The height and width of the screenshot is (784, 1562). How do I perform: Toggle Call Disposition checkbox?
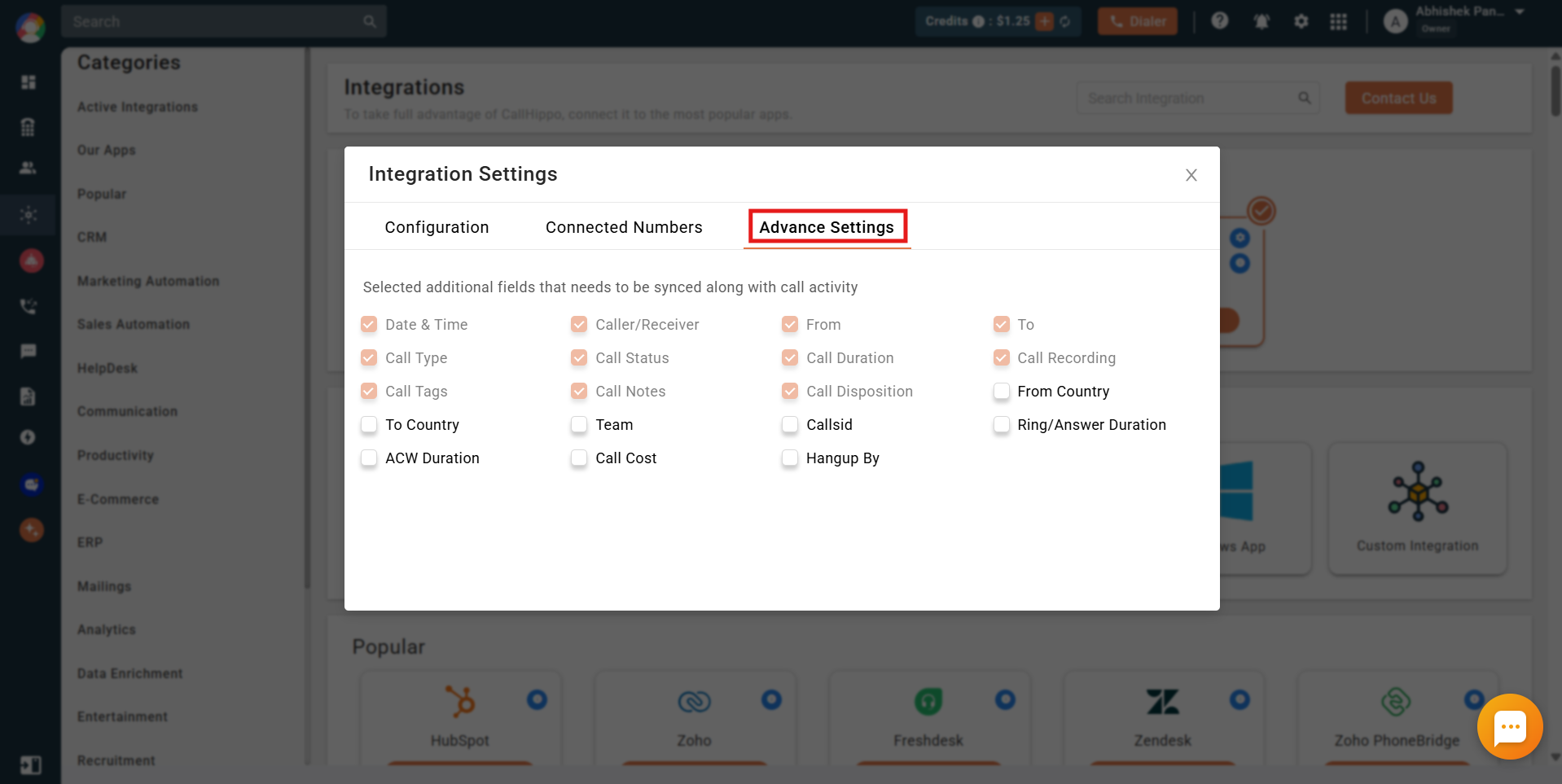[x=790, y=392]
